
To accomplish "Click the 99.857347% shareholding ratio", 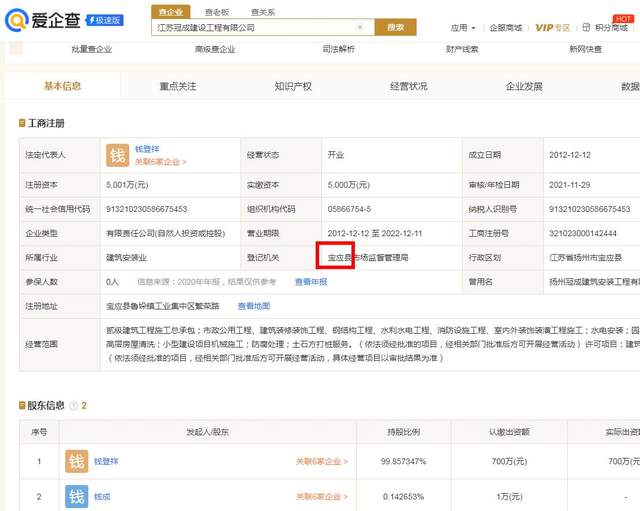I will pos(403,461).
